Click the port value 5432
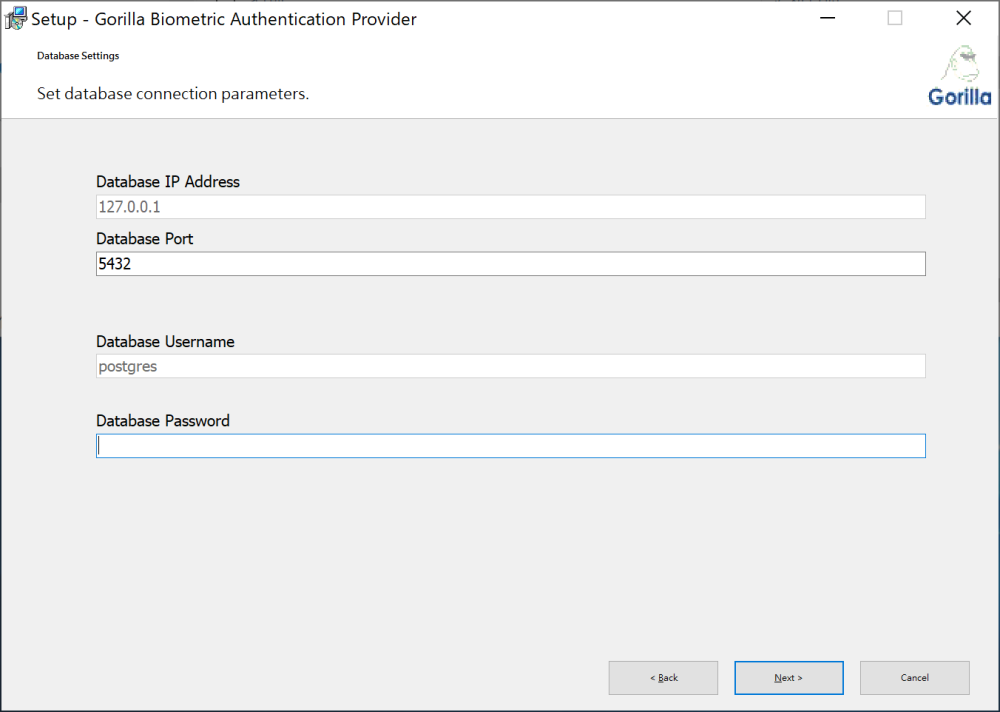Viewport: 1000px width, 712px height. [x=114, y=263]
